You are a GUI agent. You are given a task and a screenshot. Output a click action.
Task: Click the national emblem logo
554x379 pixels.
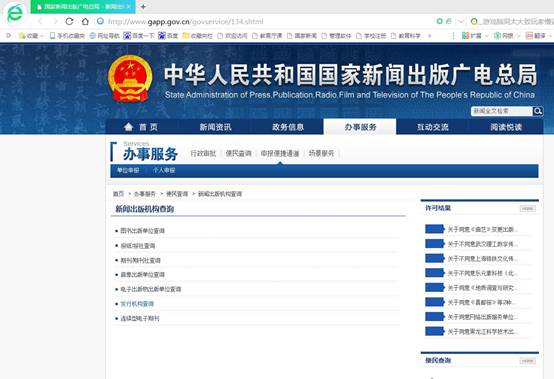click(x=130, y=78)
